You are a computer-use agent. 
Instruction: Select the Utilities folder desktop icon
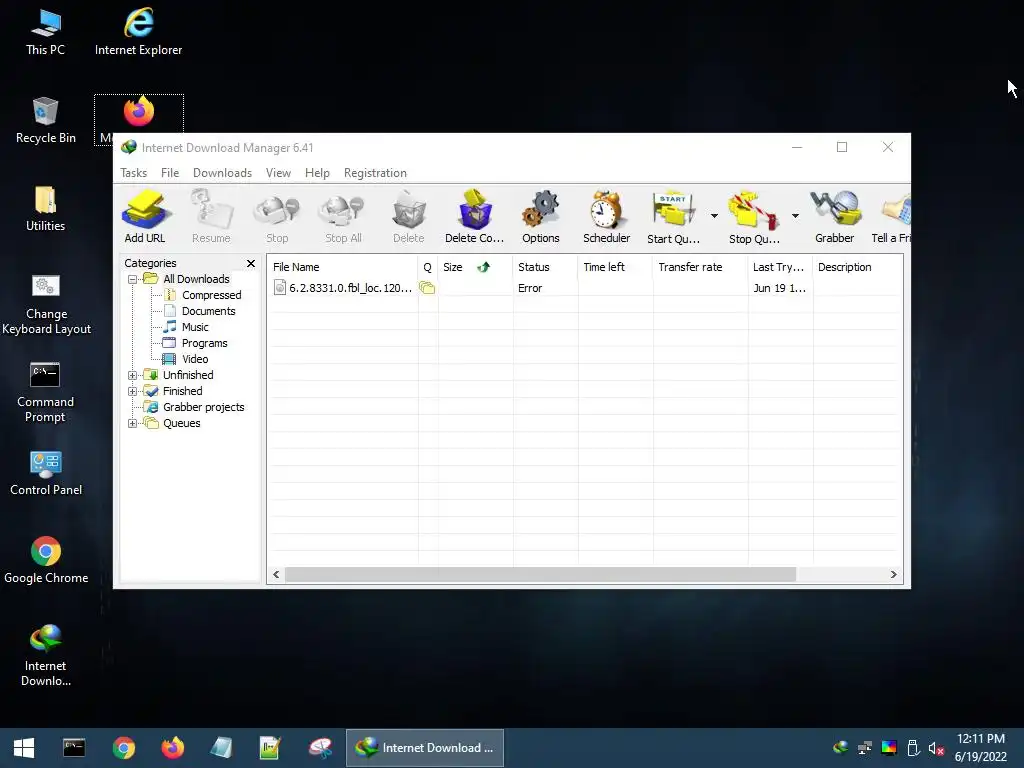click(46, 208)
